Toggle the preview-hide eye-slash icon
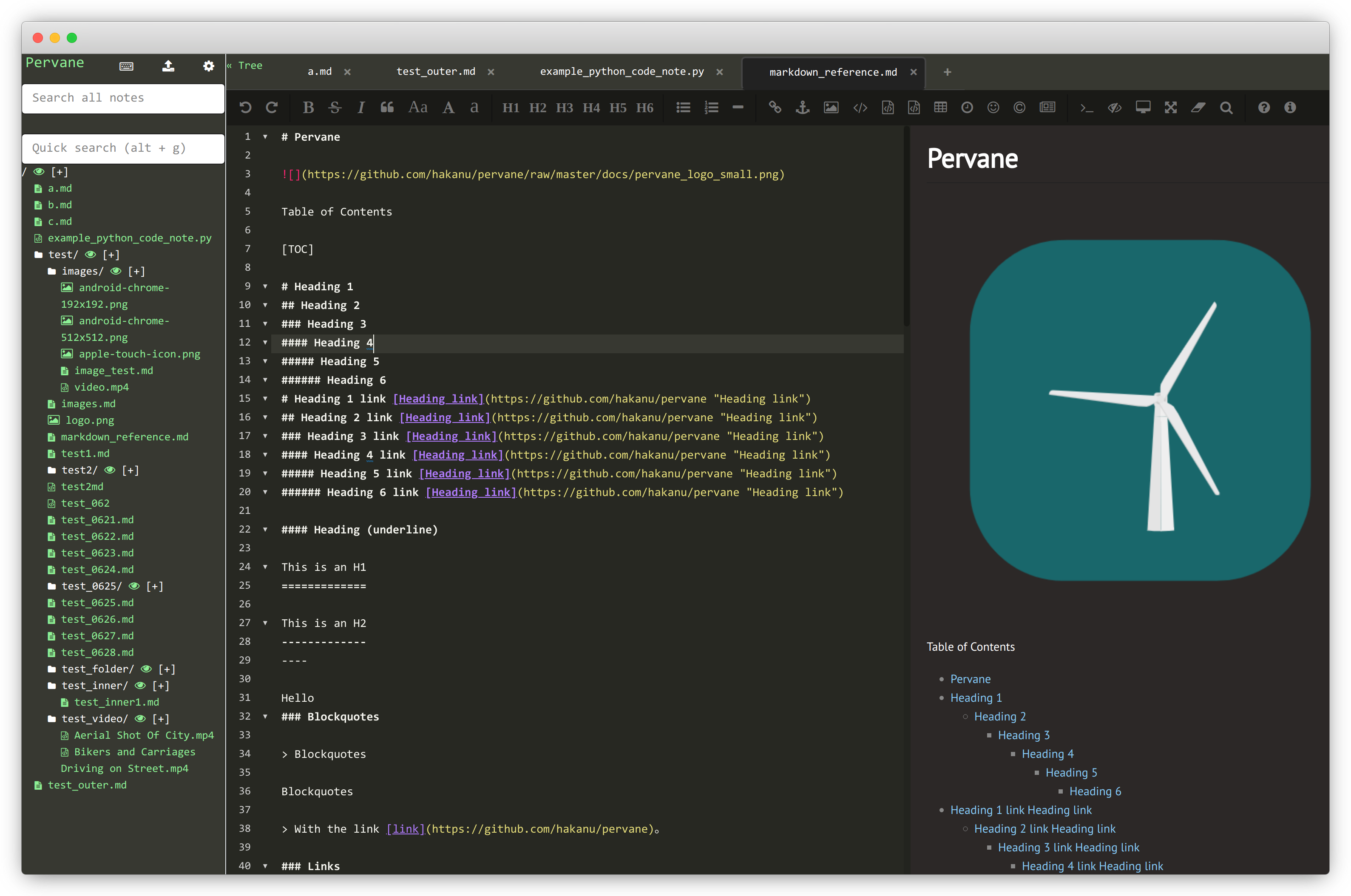This screenshot has height=896, width=1351. [x=1114, y=108]
